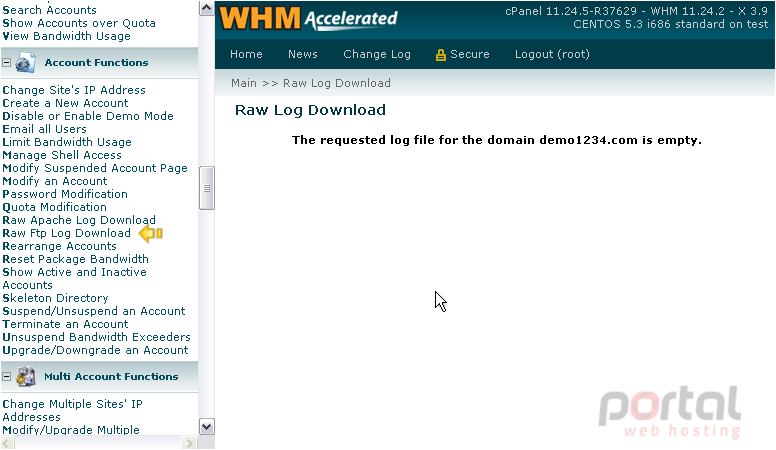Click the Secure padlock icon
The height and width of the screenshot is (450, 776).
440,54
